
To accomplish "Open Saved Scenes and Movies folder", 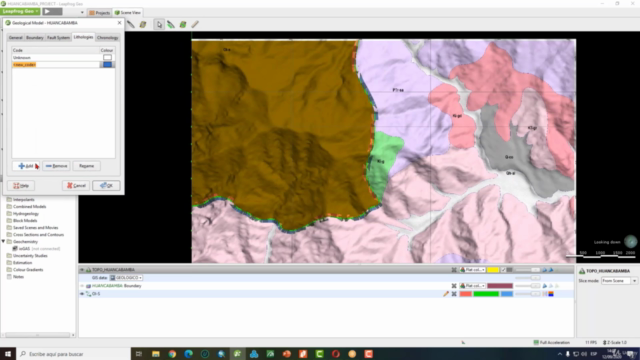I will [x=36, y=228].
